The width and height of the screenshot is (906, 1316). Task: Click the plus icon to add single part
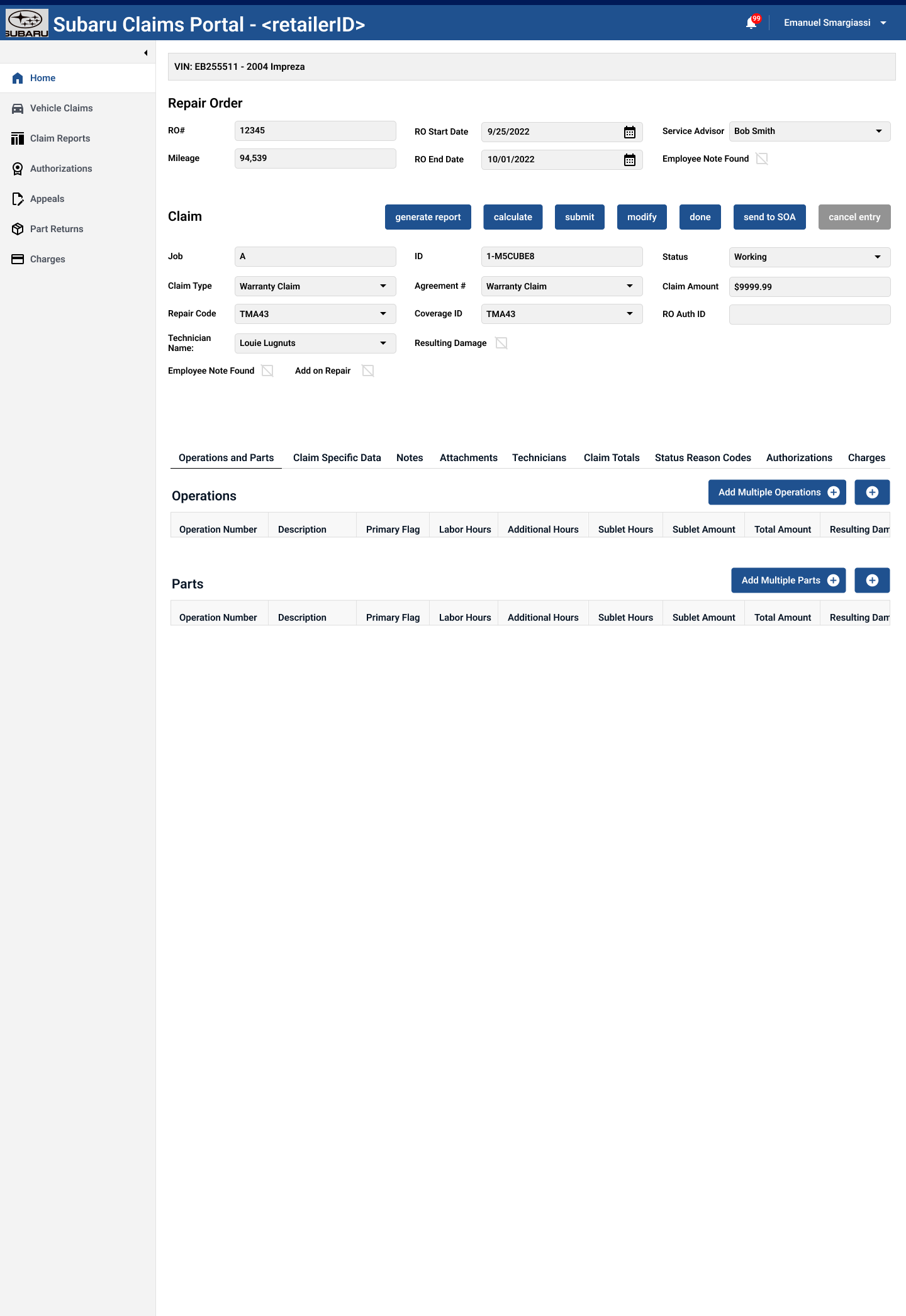click(872, 581)
